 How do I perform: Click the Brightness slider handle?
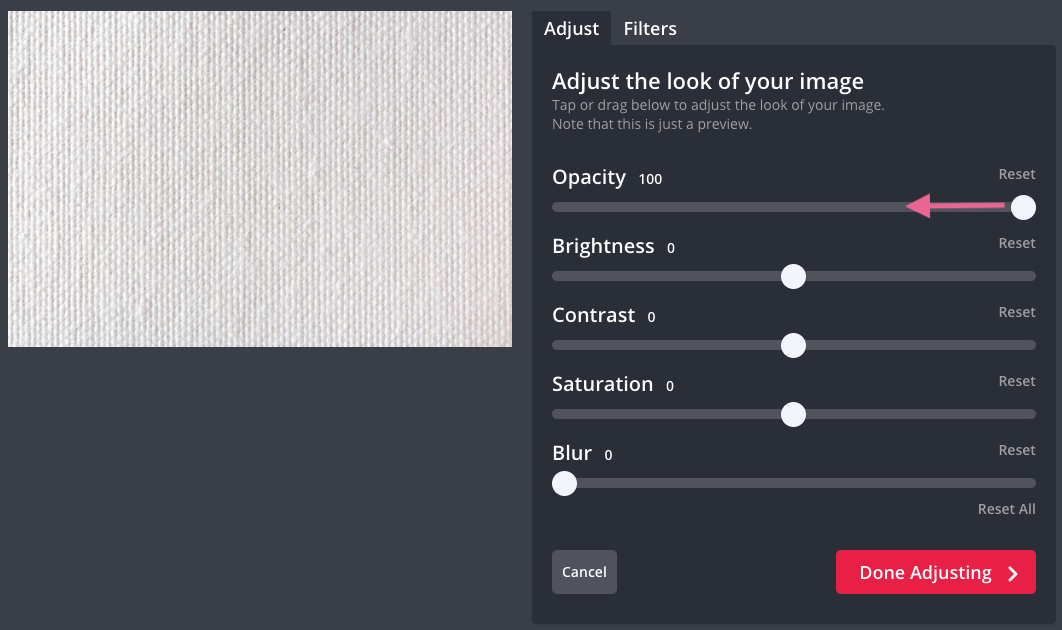(x=793, y=276)
